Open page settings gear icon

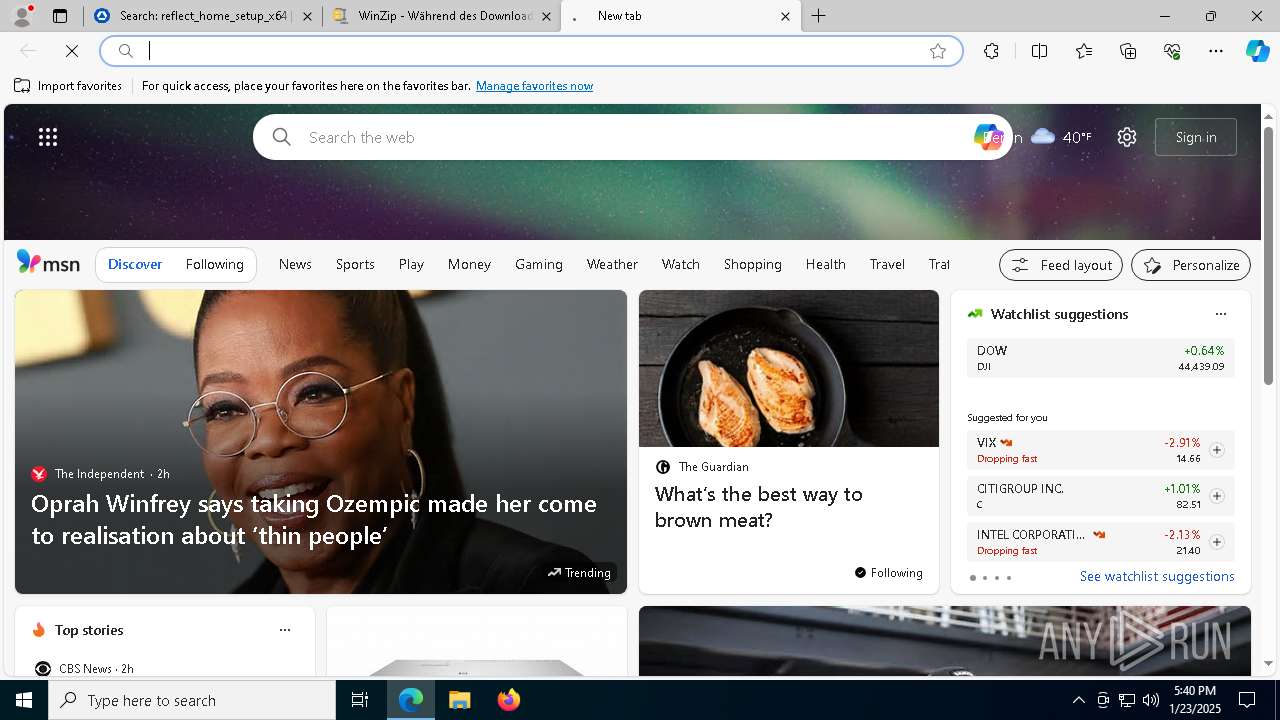[x=1127, y=137]
